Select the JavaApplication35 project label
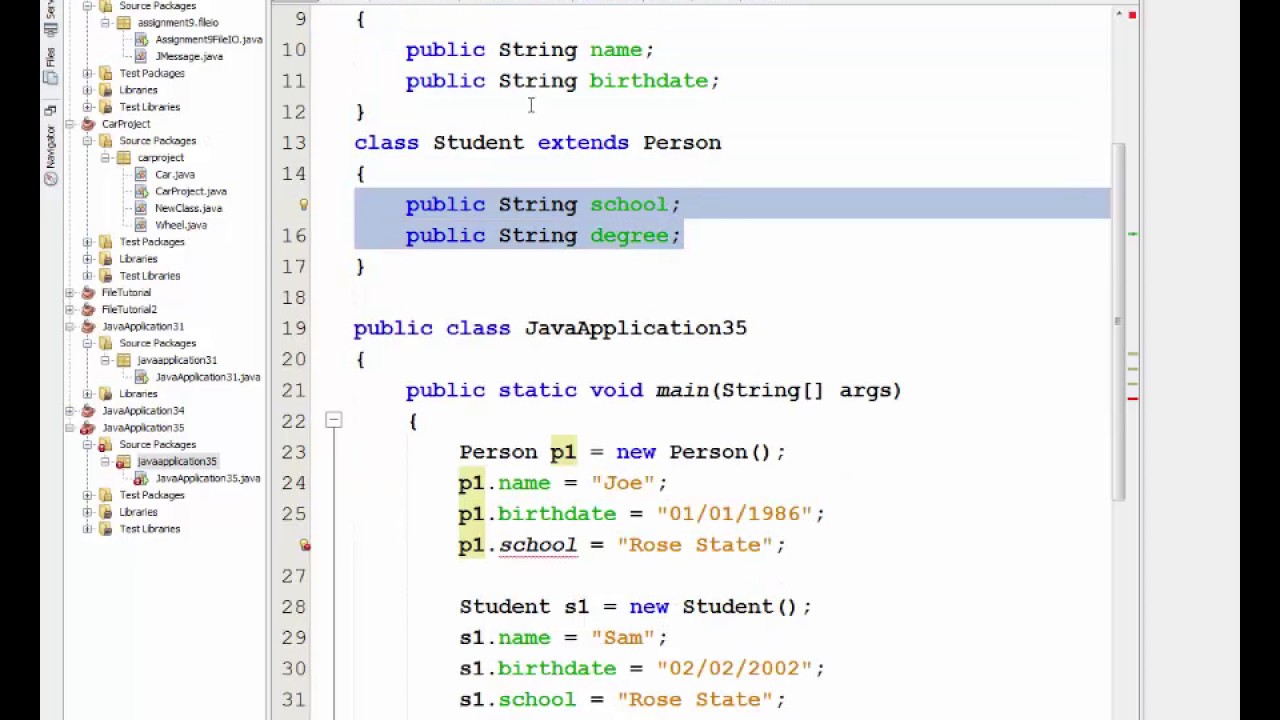 143,427
